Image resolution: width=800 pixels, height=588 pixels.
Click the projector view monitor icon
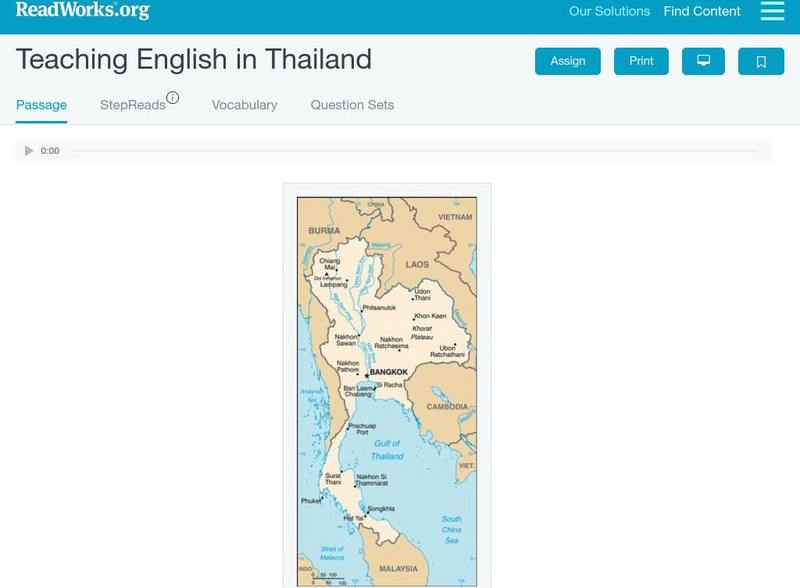click(703, 61)
